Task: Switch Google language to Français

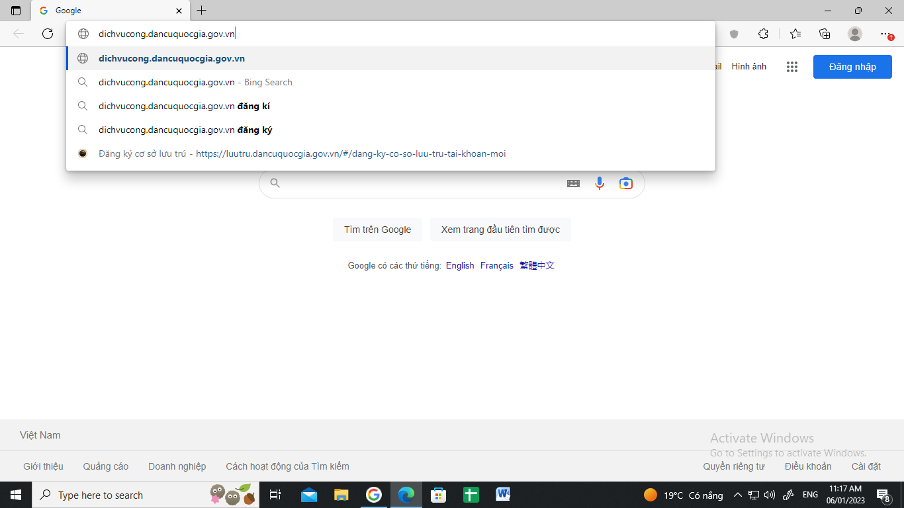Action: point(496,266)
